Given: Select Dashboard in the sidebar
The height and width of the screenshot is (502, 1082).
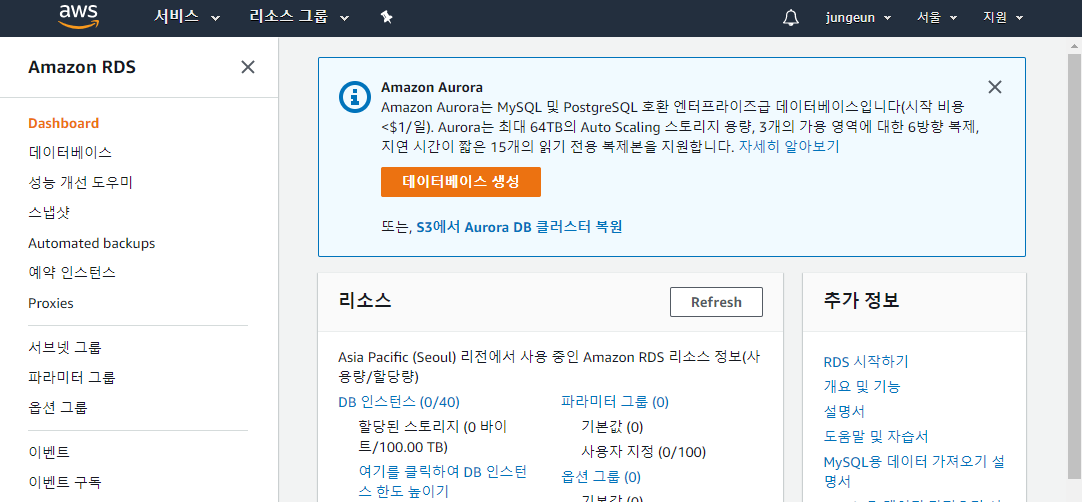Looking at the screenshot, I should (63, 124).
